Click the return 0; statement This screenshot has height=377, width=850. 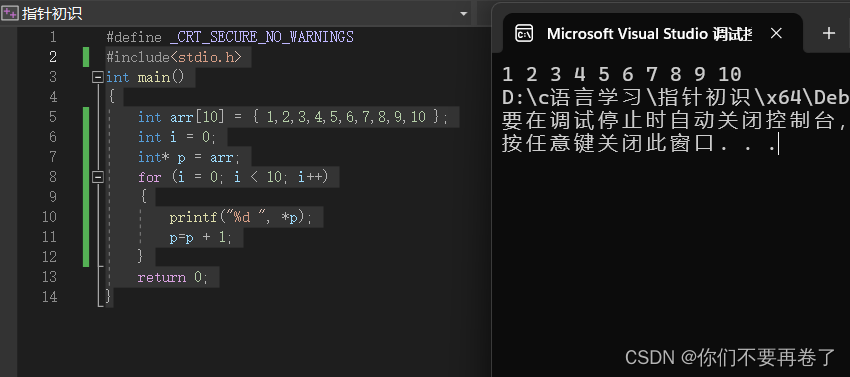(x=173, y=277)
